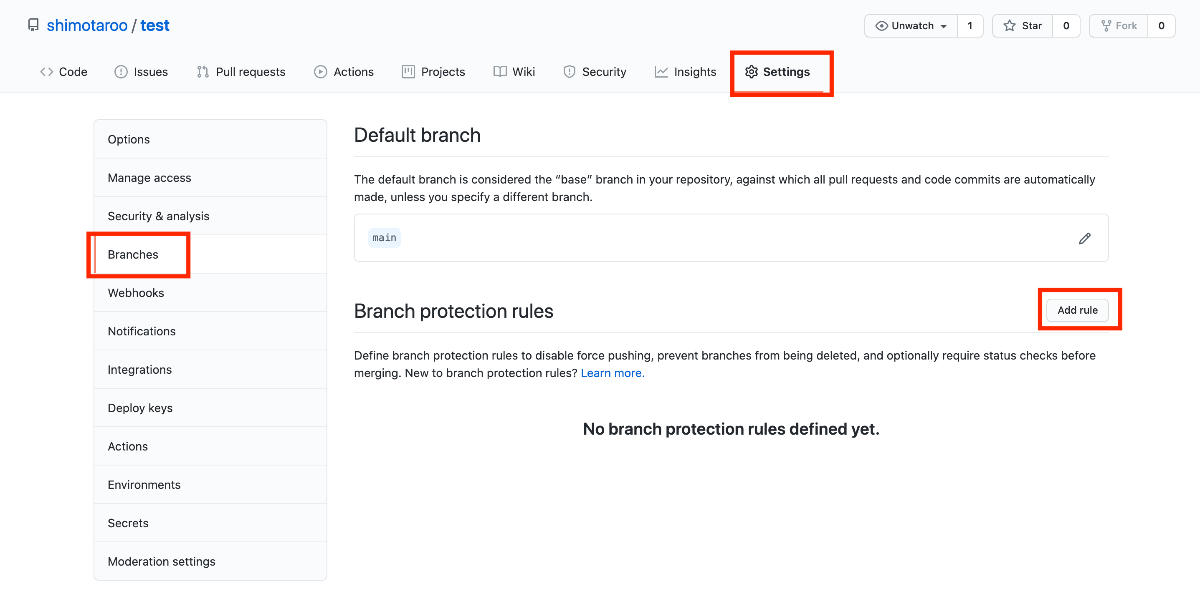Viewport: 1200px width, 604px height.
Task: Click the pencil icon to edit default branch
Action: click(1084, 238)
